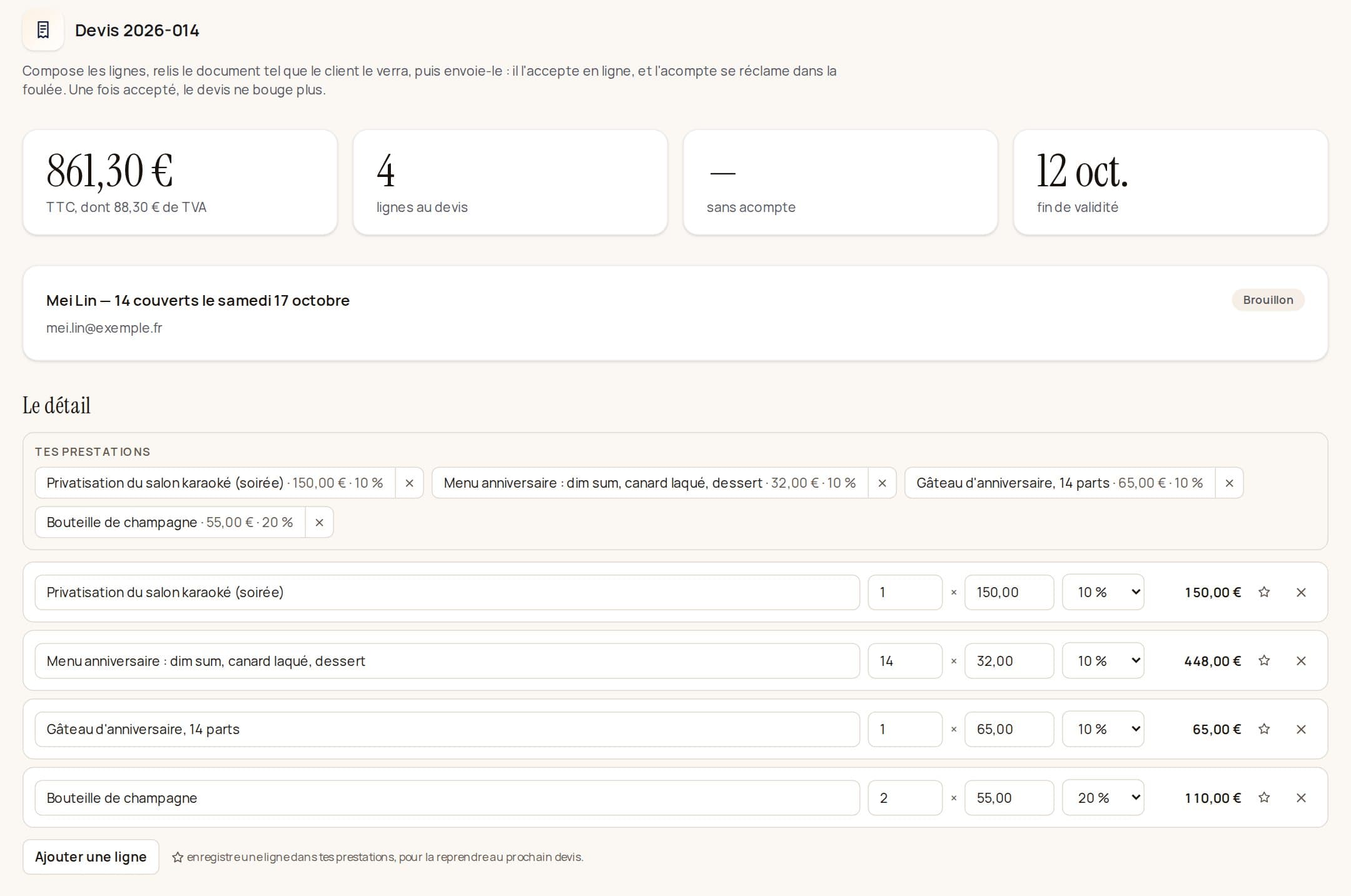This screenshot has width=1351, height=896.
Task: Open VAT dropdown on Gâteau d'anniversaire line
Action: coord(1103,729)
